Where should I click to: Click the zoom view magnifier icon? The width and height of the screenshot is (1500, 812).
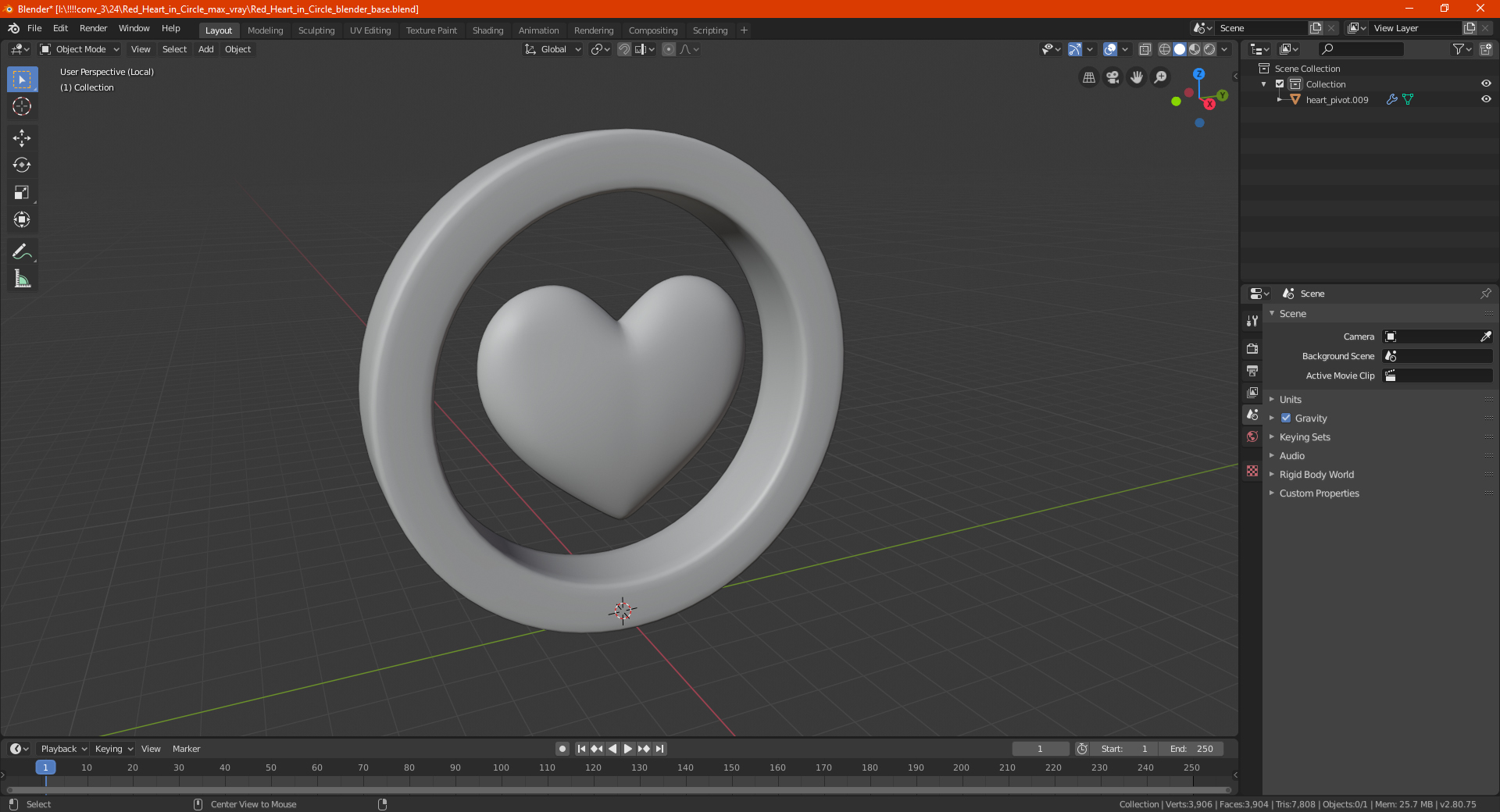pos(1161,77)
